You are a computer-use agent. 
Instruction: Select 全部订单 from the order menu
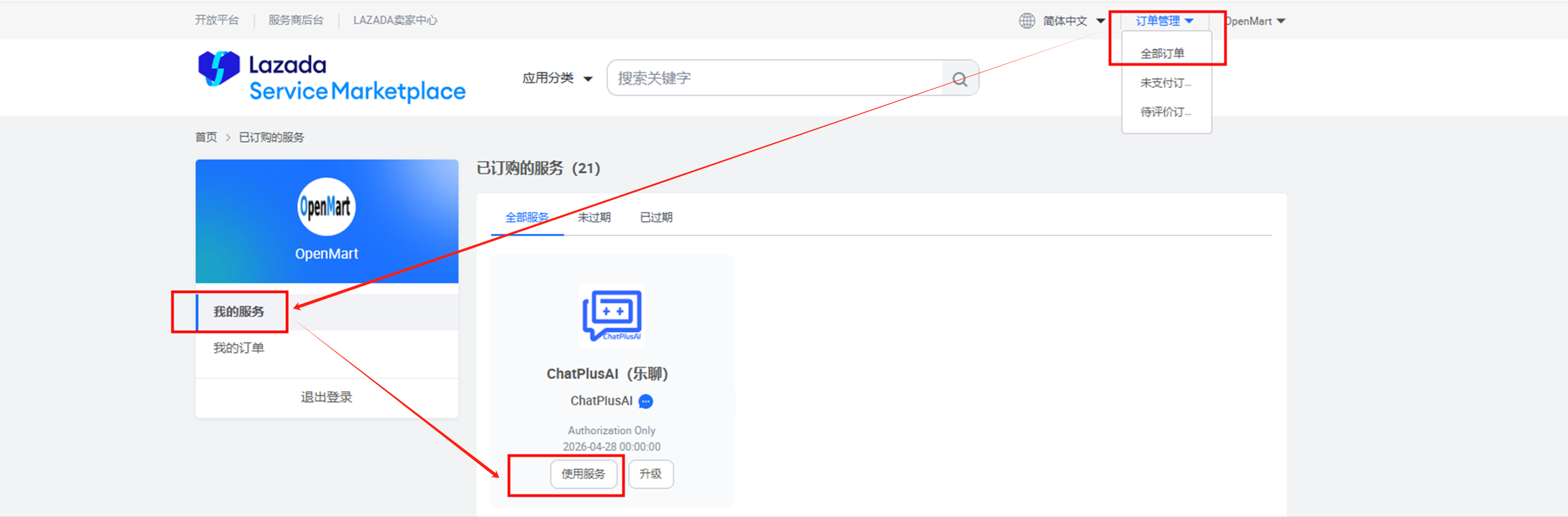coord(1162,54)
